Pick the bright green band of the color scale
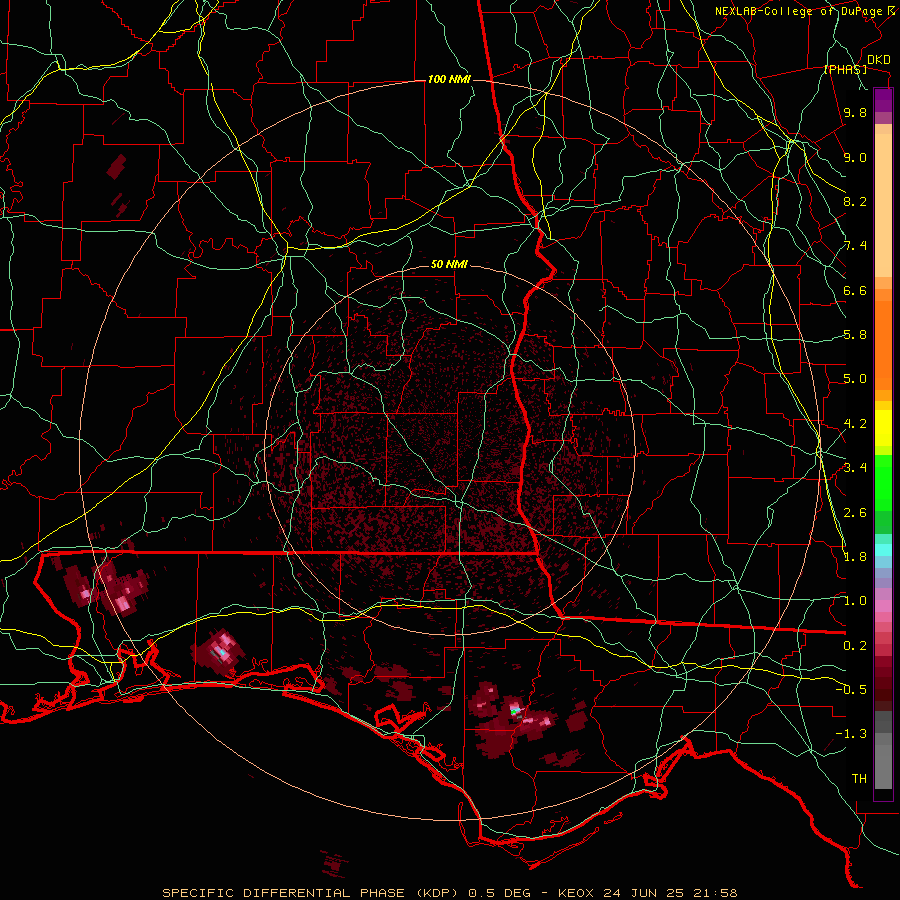 tap(883, 483)
